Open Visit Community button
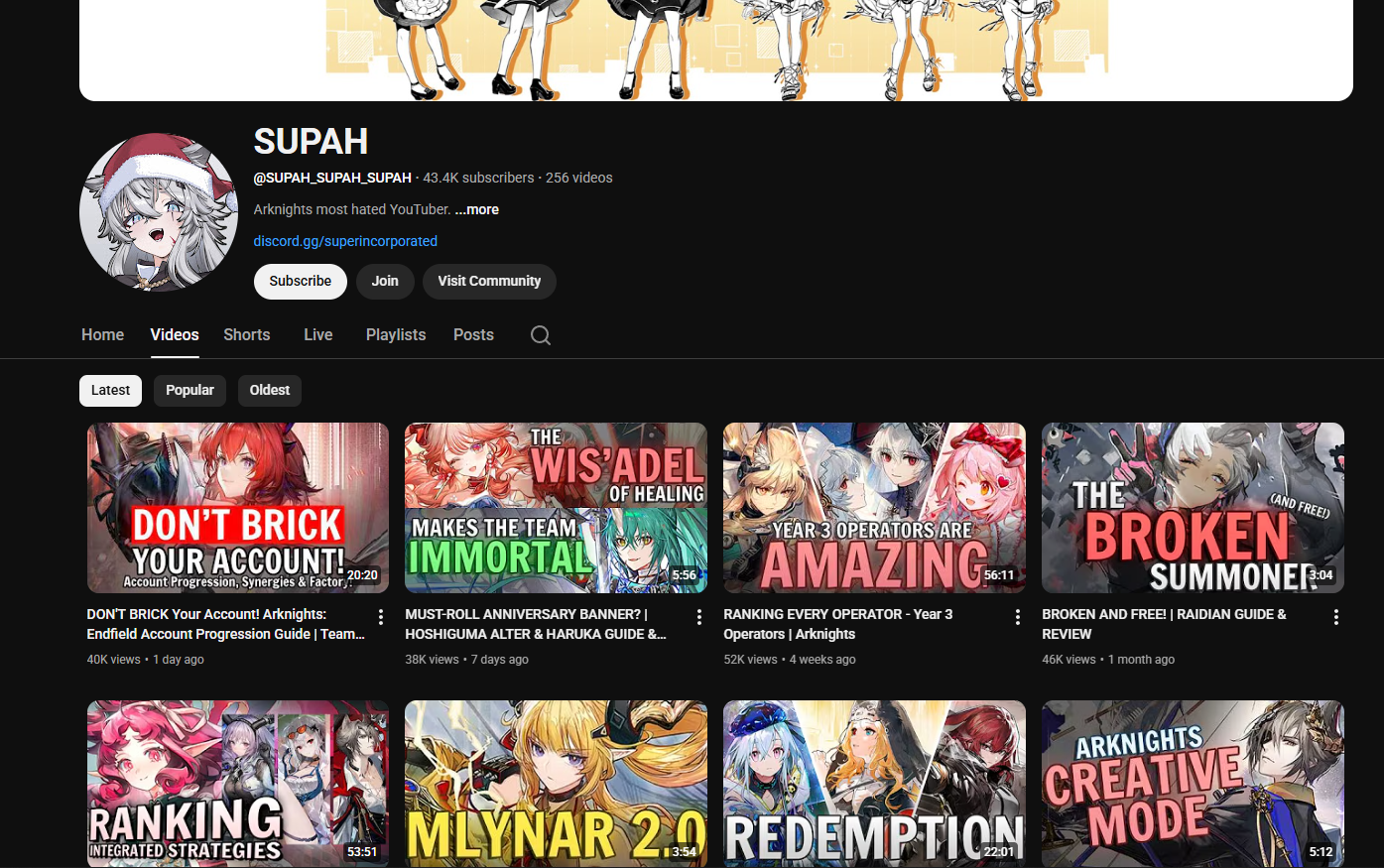The width and height of the screenshot is (1384, 868). pos(489,282)
